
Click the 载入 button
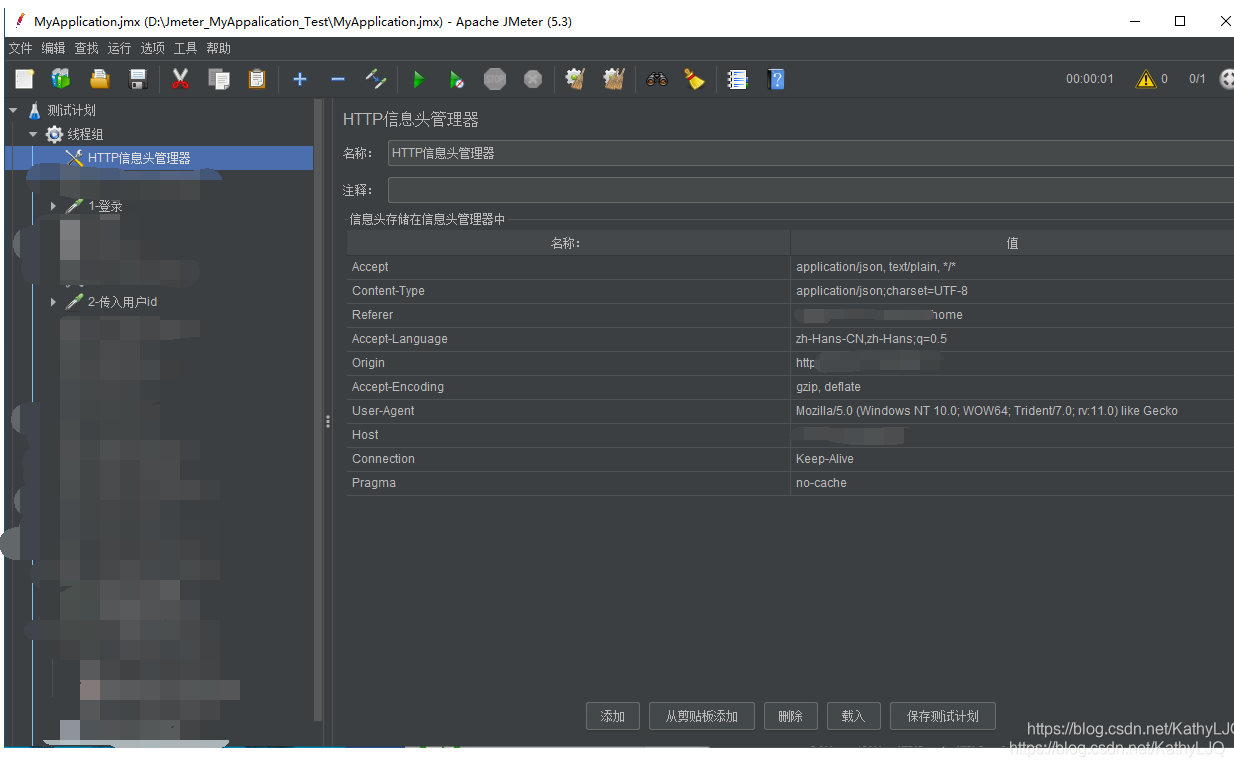[853, 716]
